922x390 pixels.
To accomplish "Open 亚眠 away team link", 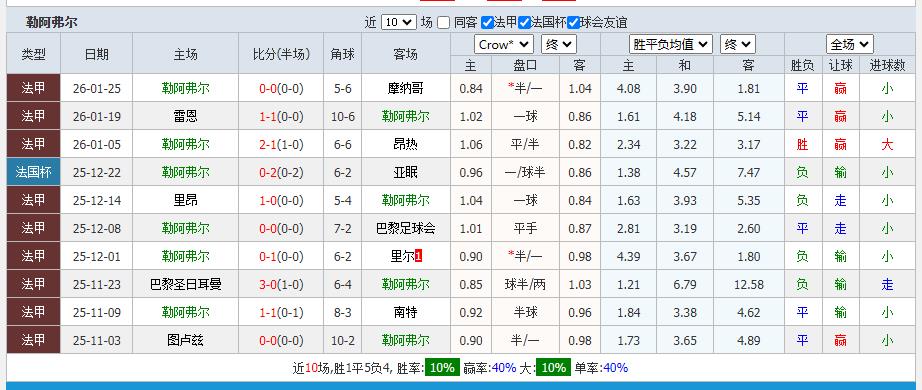I will coord(406,172).
